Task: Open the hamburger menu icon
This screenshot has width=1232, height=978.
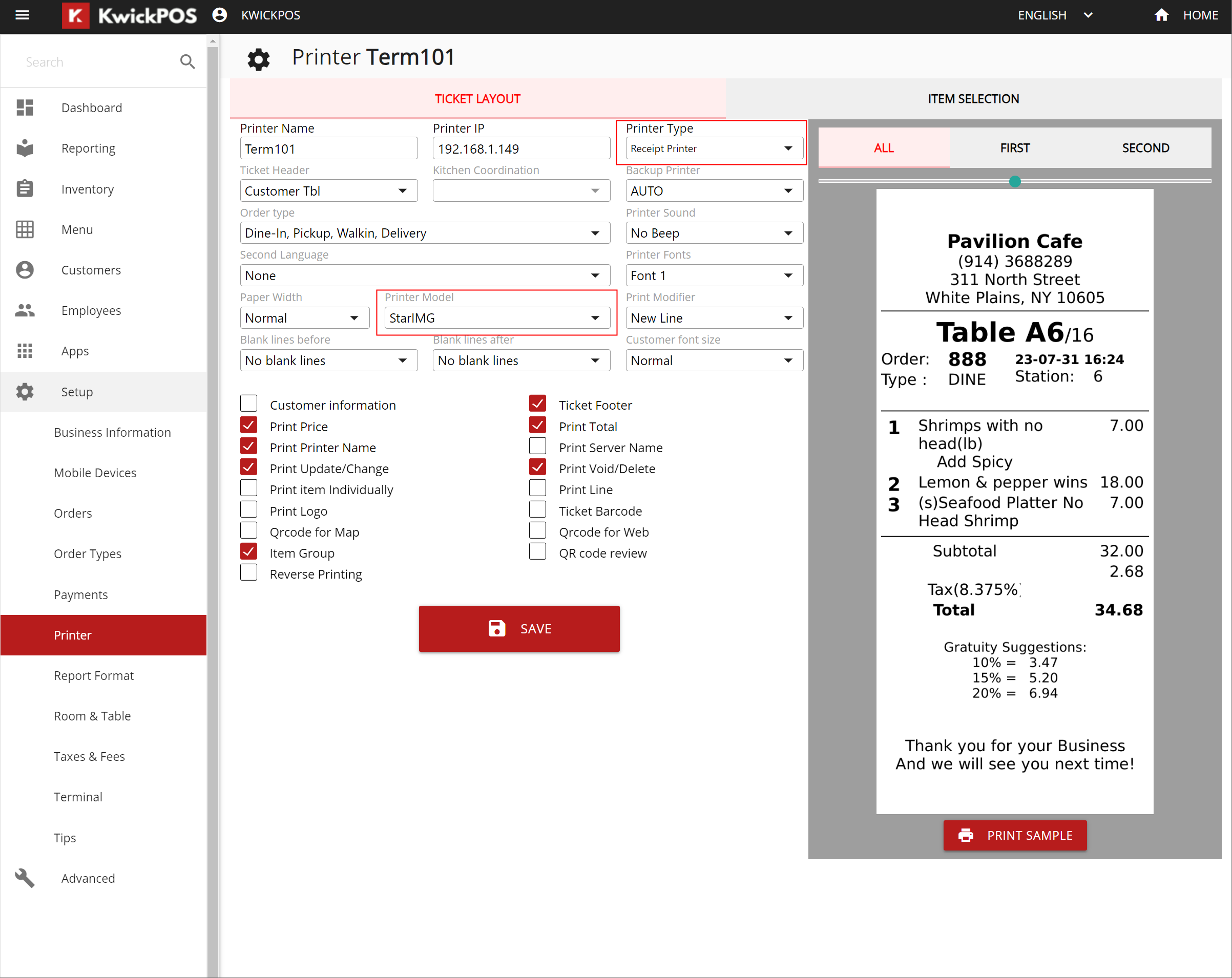Action: (x=23, y=15)
